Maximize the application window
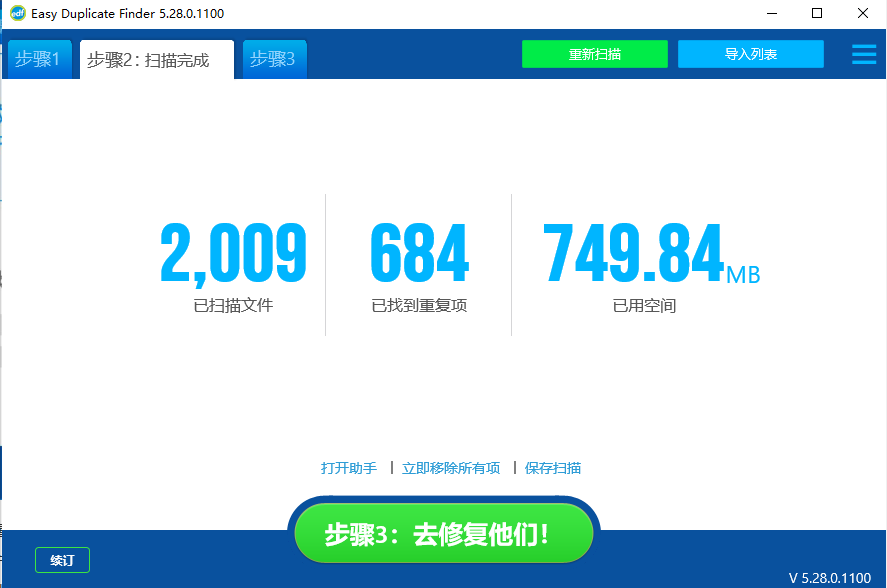 [x=817, y=13]
